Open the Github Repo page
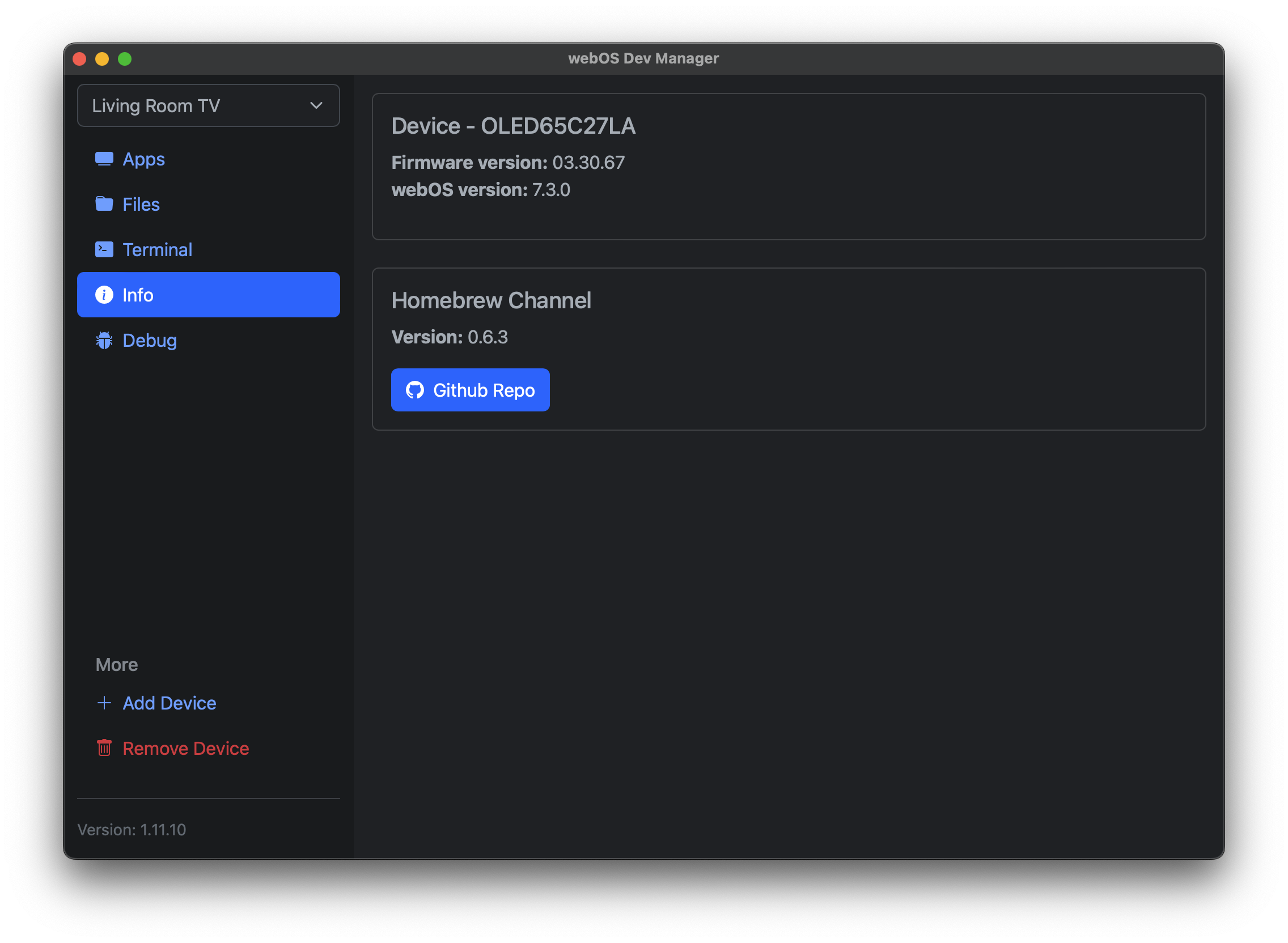 (x=470, y=390)
